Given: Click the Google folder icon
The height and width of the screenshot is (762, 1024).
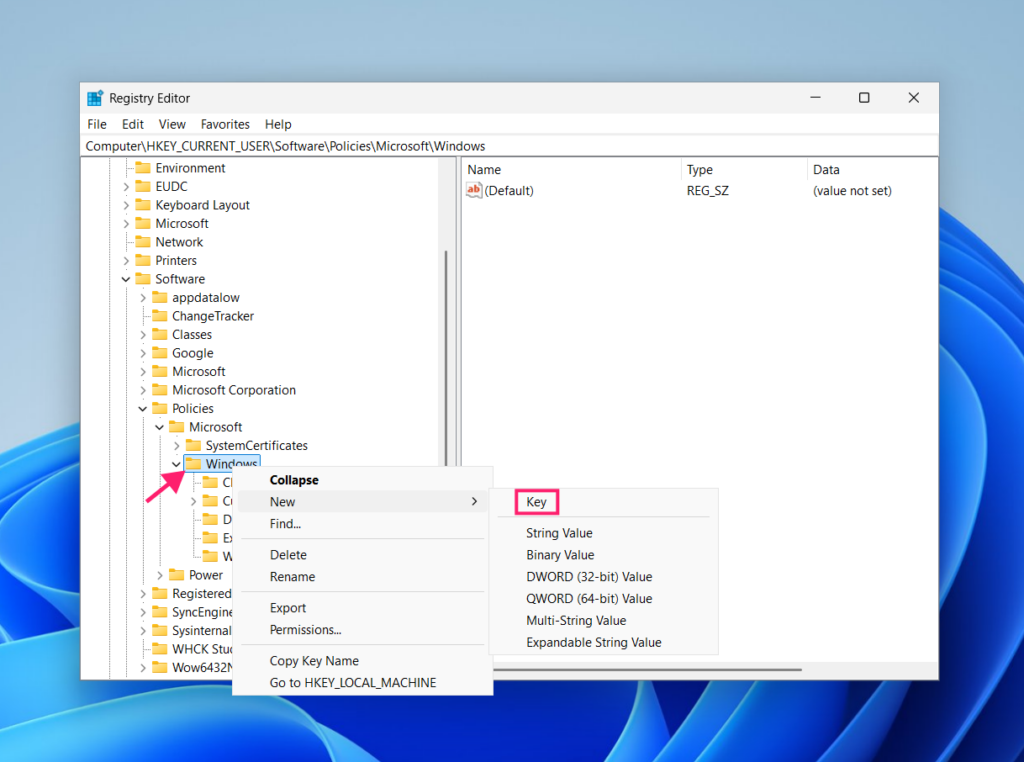Looking at the screenshot, I should (x=160, y=353).
